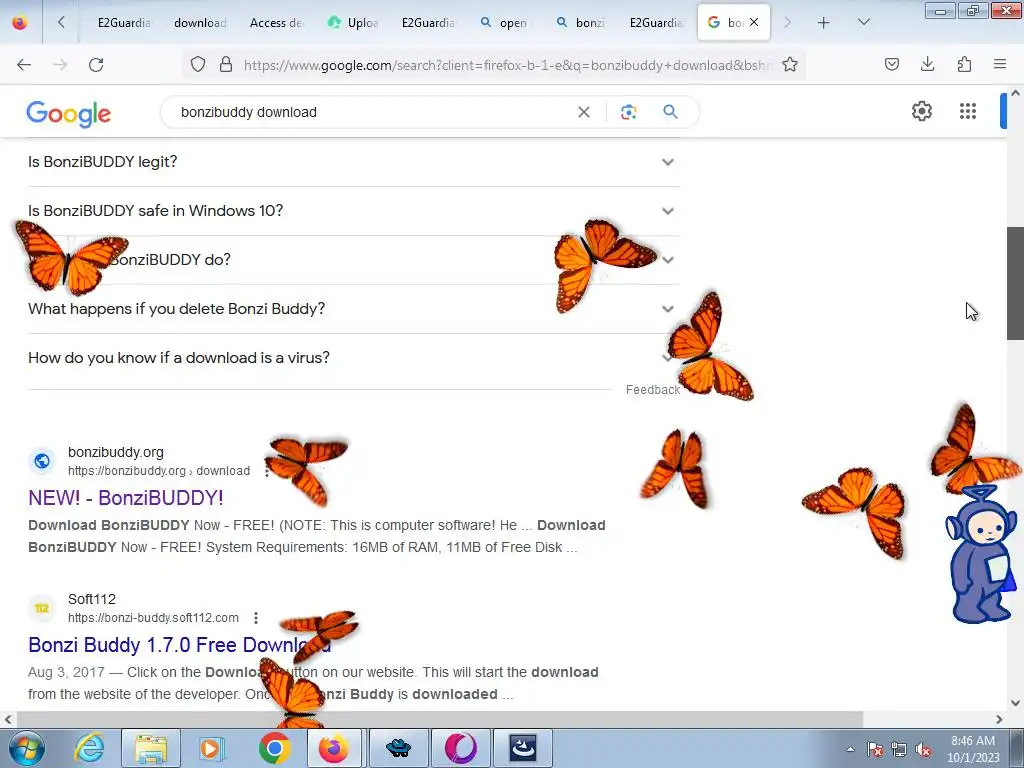The height and width of the screenshot is (768, 1024).
Task: Open a new tab with plus
Action: [x=824, y=23]
